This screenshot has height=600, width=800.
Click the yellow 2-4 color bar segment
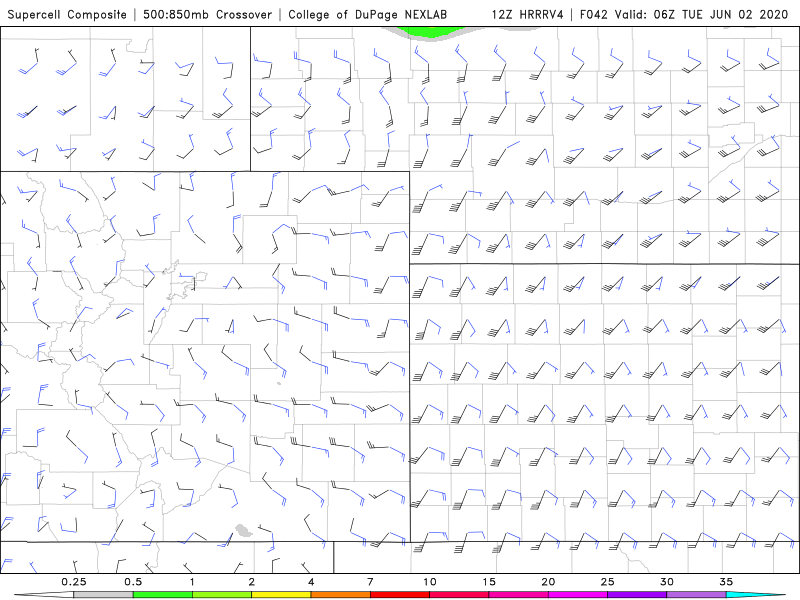281,595
